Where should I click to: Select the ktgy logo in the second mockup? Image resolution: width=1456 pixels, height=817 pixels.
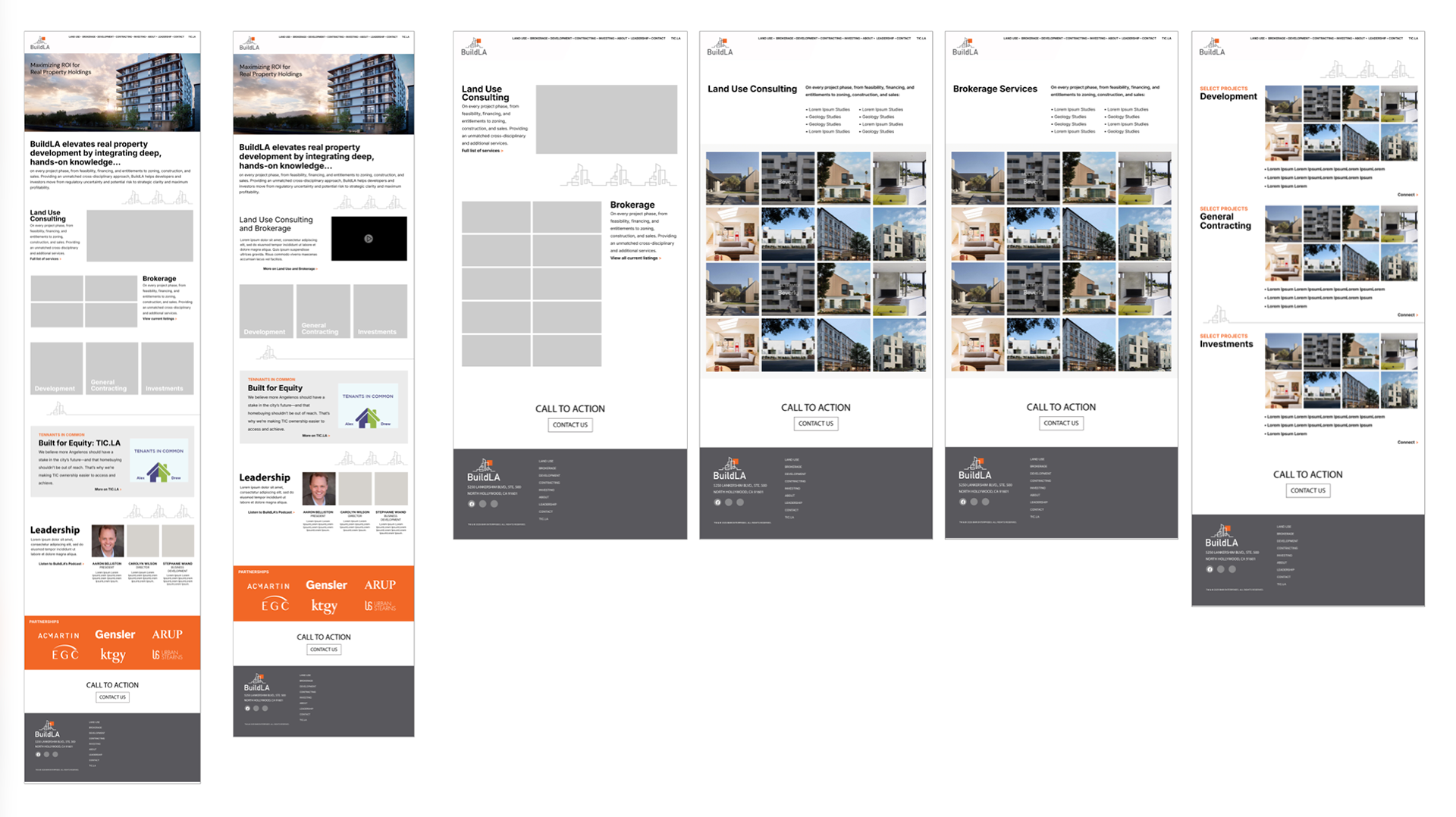click(324, 606)
